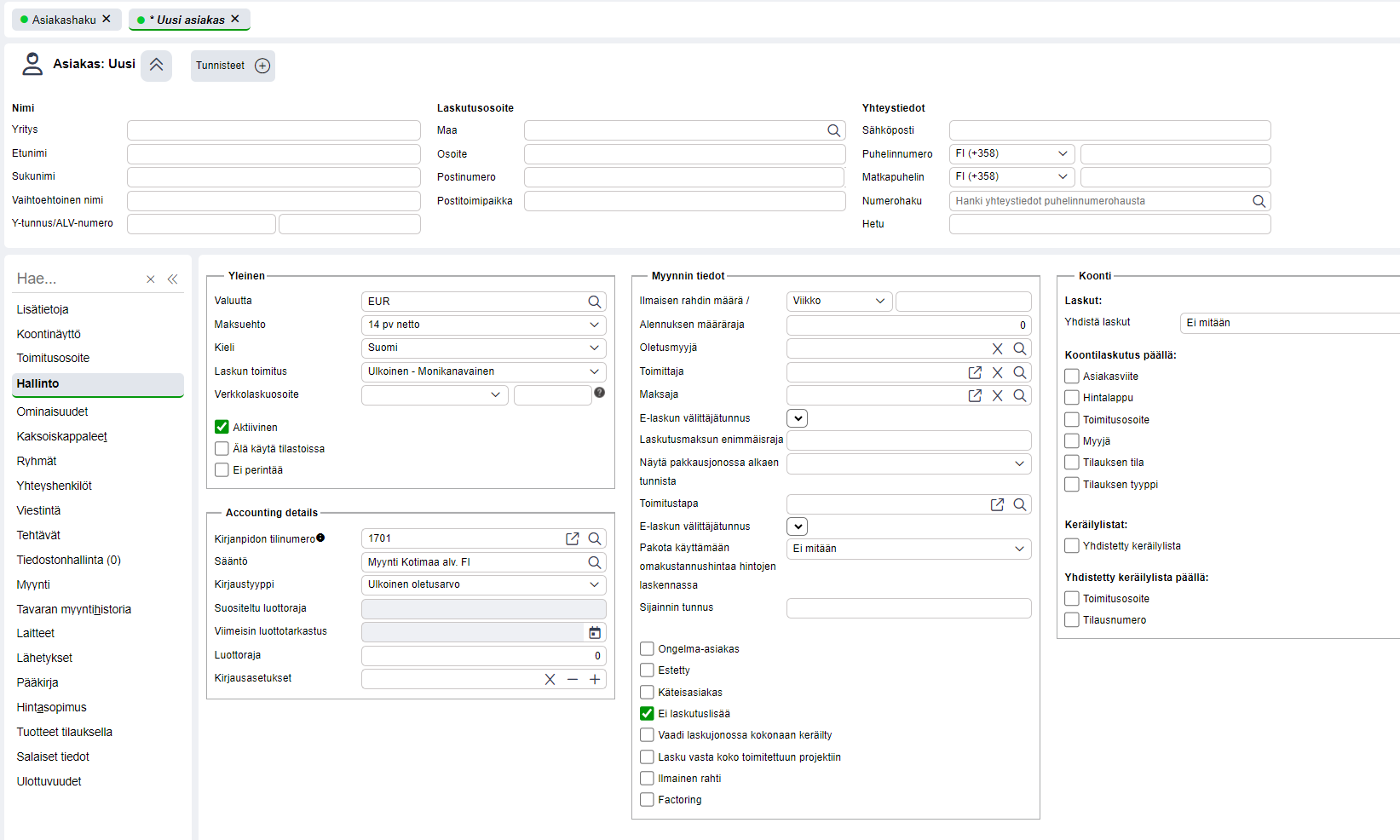This screenshot has height=840, width=1400.
Task: Open Kirjaustyyppi Ulkoinen oletusarvo dropdown
Action: [x=483, y=584]
